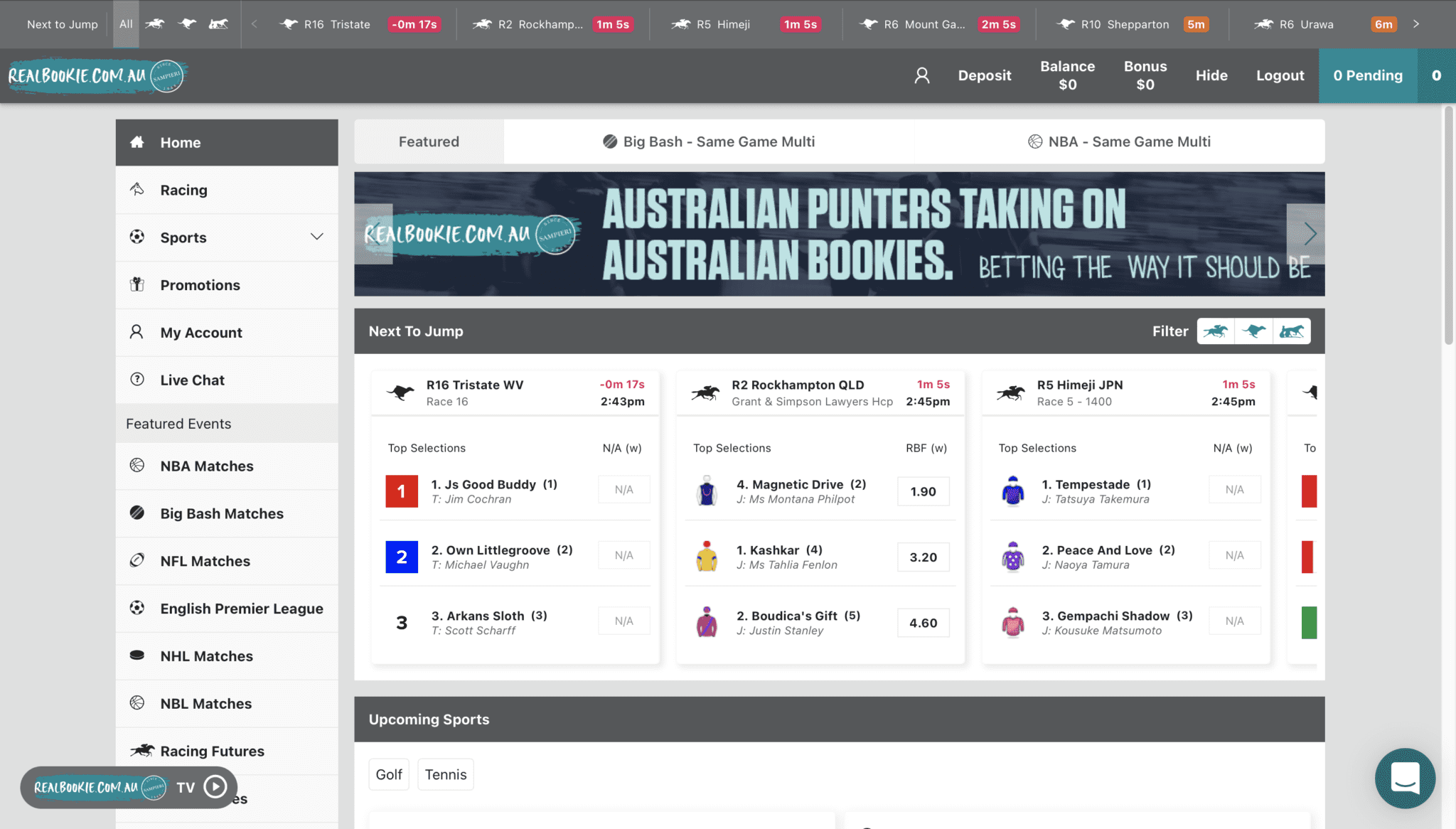Click the Home icon in the sidebar

137,142
